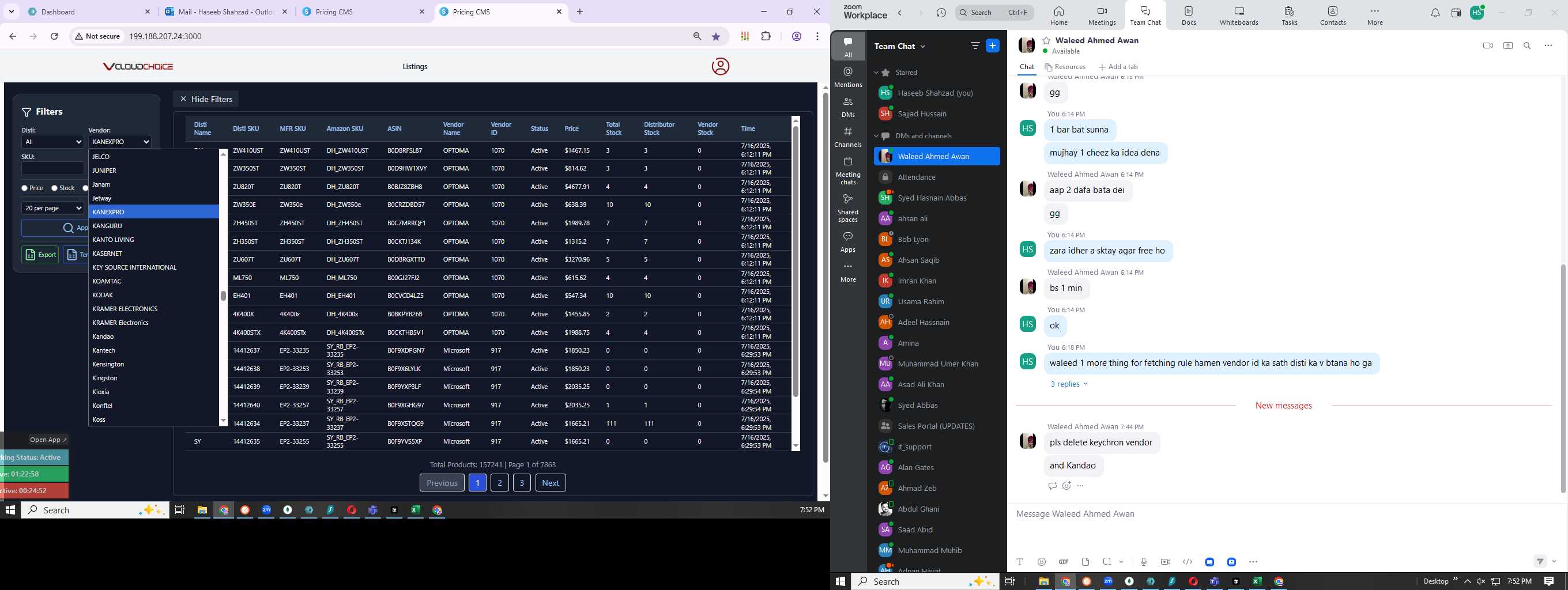Open the Zoom calendar icon near the bell
Screen dimensions: 1568x590
click(x=1456, y=13)
